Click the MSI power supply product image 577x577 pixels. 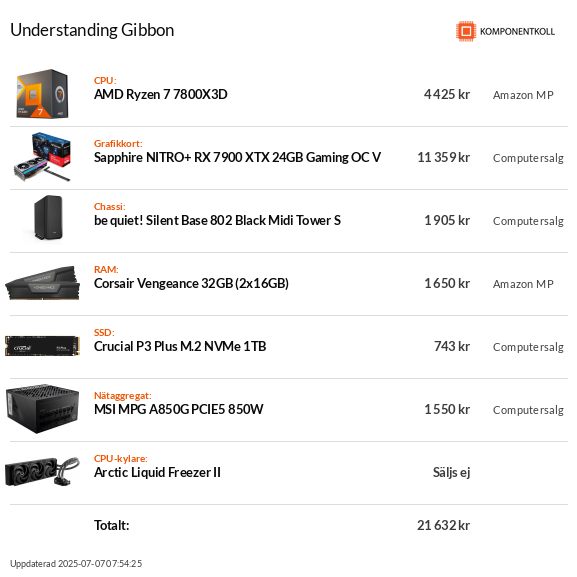pyautogui.click(x=42, y=409)
